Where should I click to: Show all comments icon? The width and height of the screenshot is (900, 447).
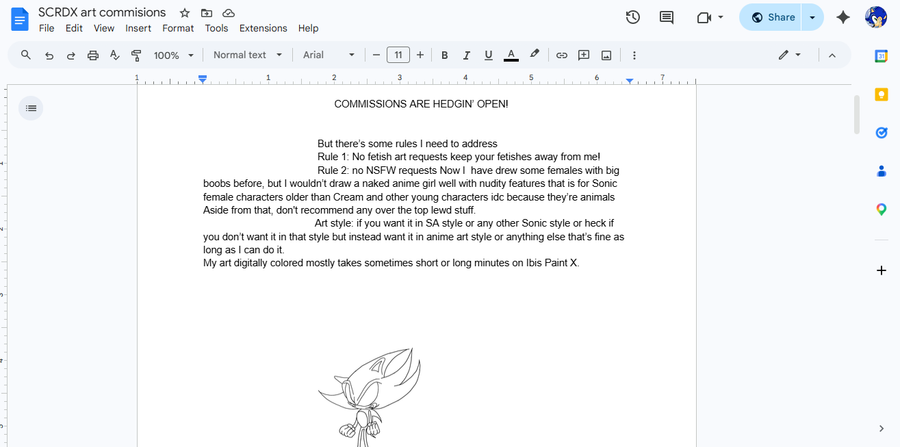(666, 18)
